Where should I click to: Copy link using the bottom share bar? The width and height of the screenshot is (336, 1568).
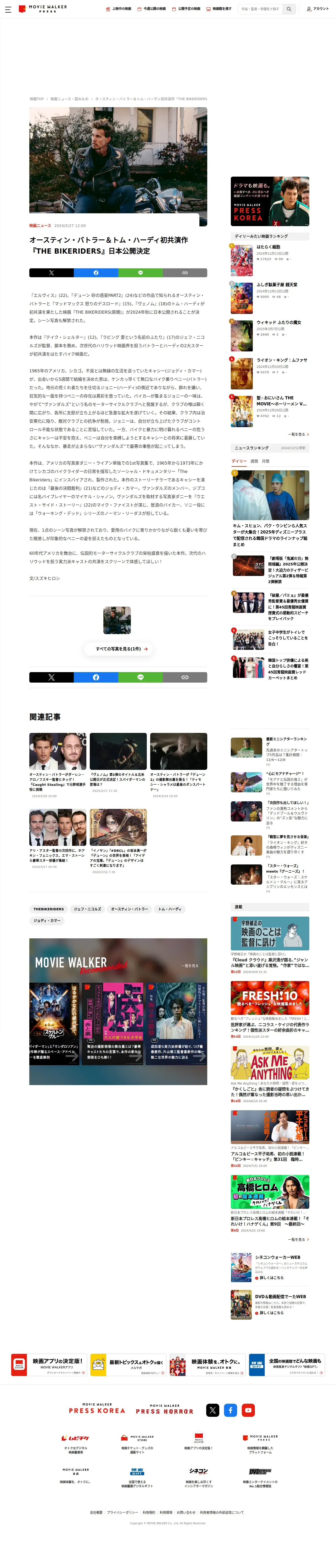tap(185, 677)
